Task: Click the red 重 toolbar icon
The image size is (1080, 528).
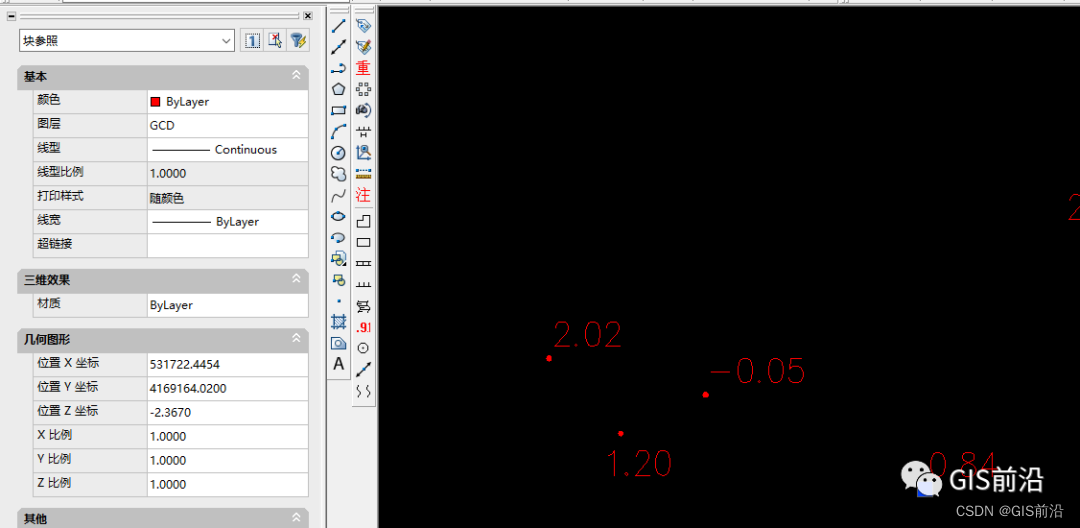Action: pyautogui.click(x=363, y=67)
